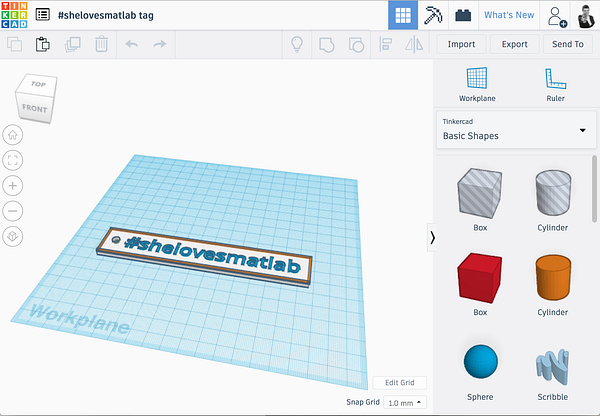Redo the last action
Image resolution: width=600 pixels, height=416 pixels.
coord(160,44)
